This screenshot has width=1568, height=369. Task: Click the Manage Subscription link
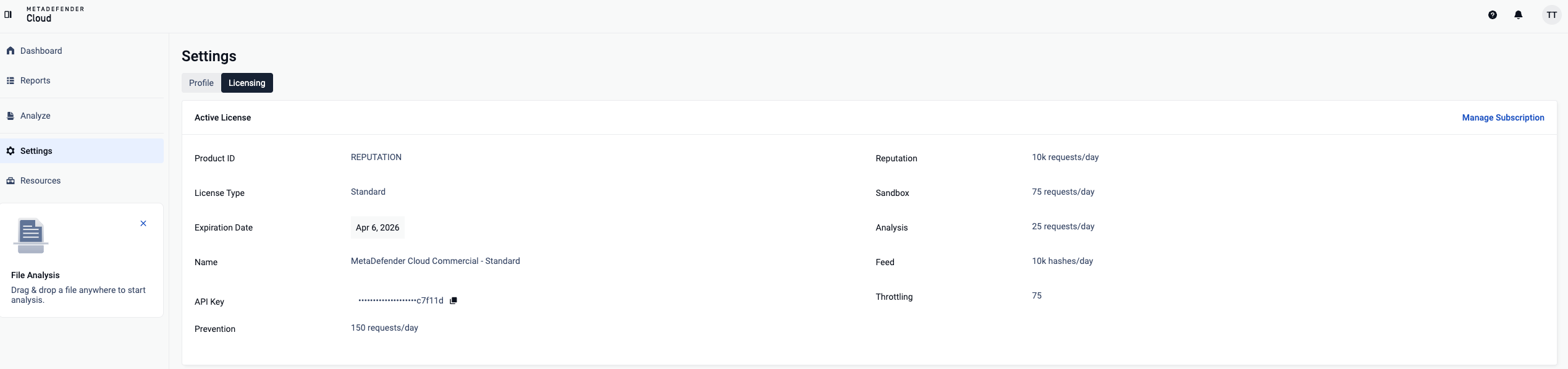tap(1503, 117)
